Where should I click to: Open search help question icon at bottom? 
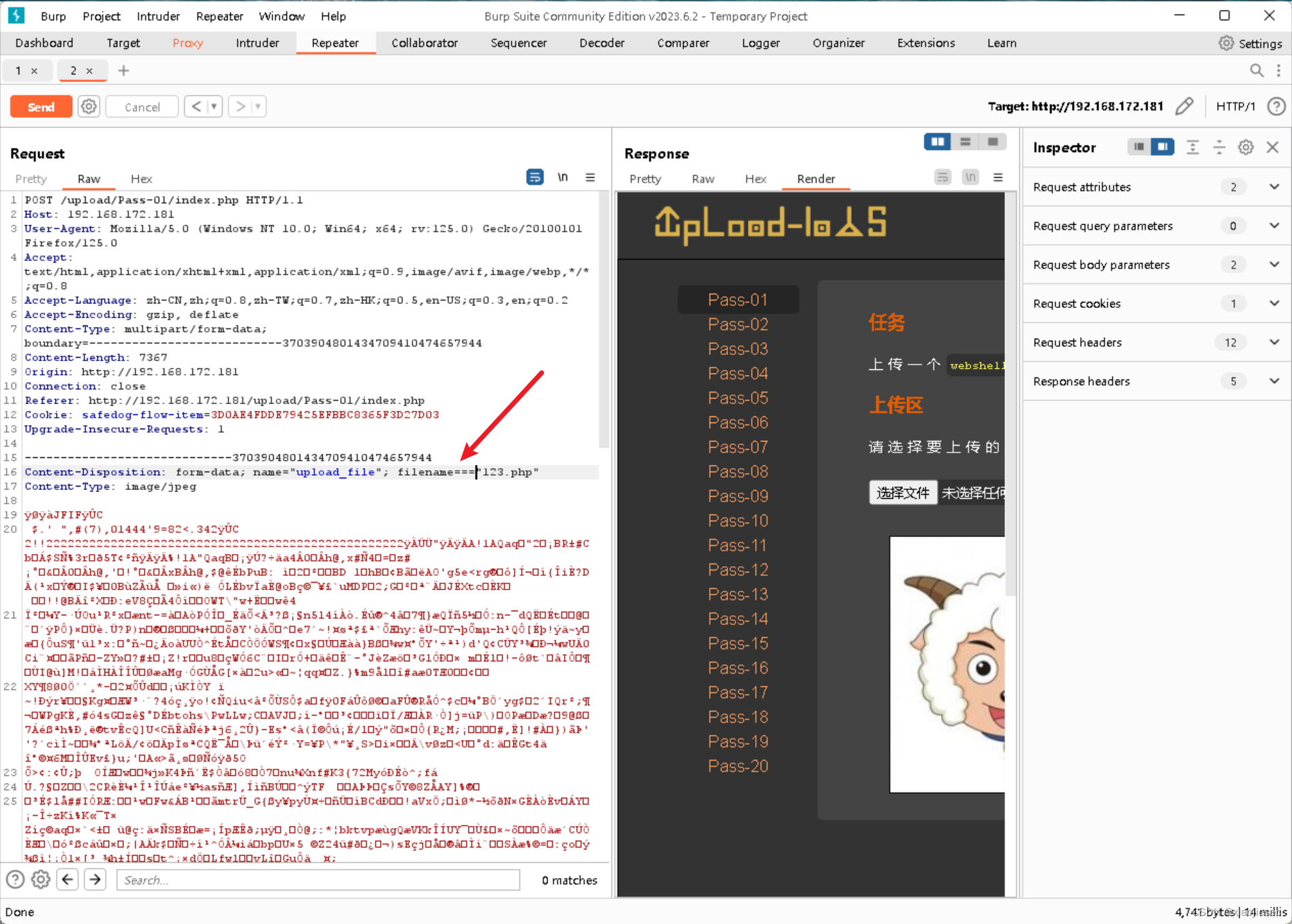coord(15,880)
